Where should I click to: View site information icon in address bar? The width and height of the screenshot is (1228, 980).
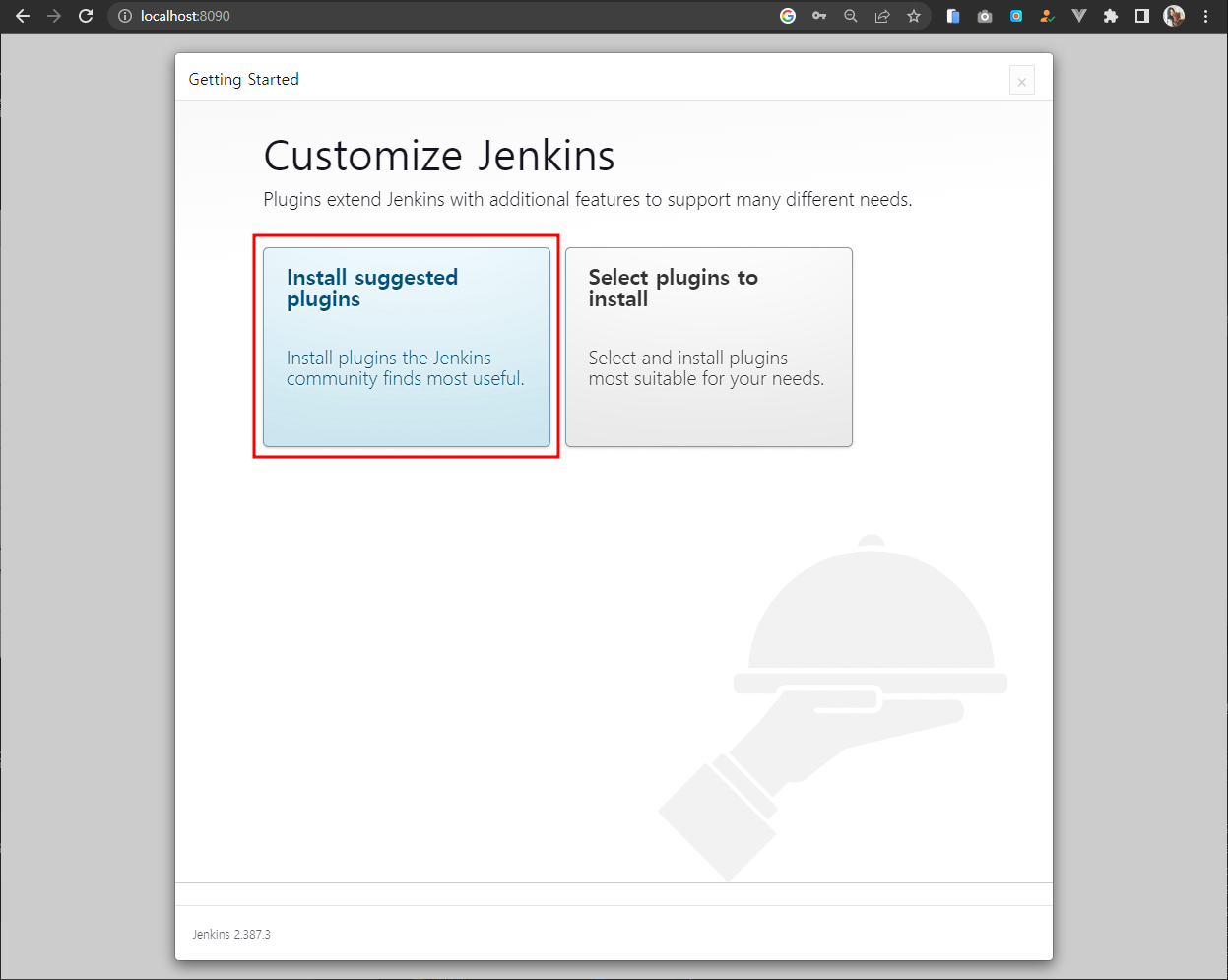[125, 16]
